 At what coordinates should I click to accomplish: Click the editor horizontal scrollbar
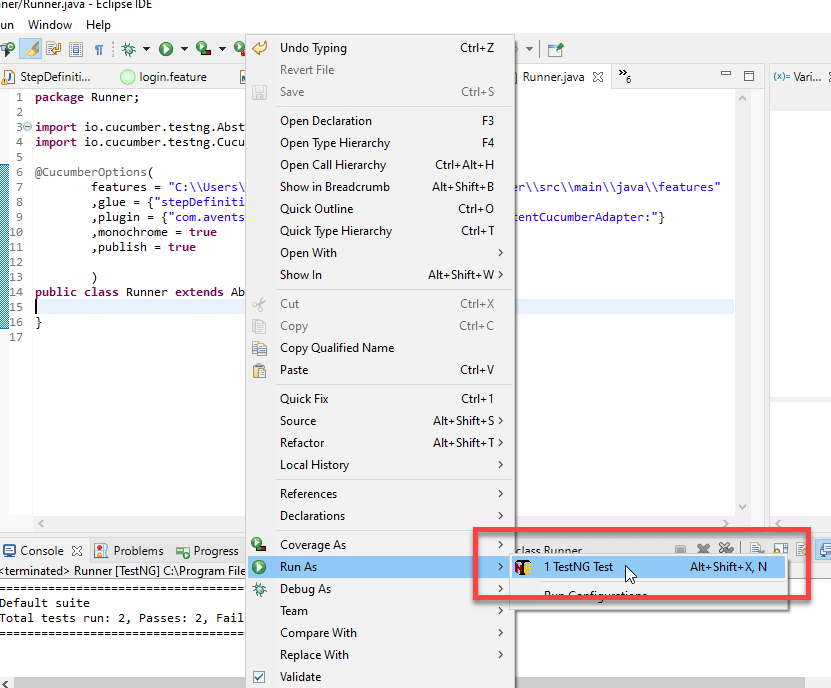[x=140, y=523]
